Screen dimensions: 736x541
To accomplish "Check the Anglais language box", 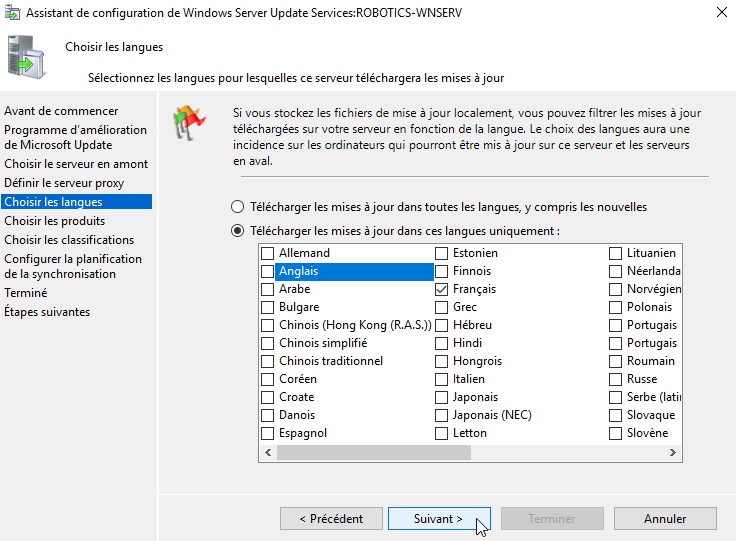I will tap(268, 271).
